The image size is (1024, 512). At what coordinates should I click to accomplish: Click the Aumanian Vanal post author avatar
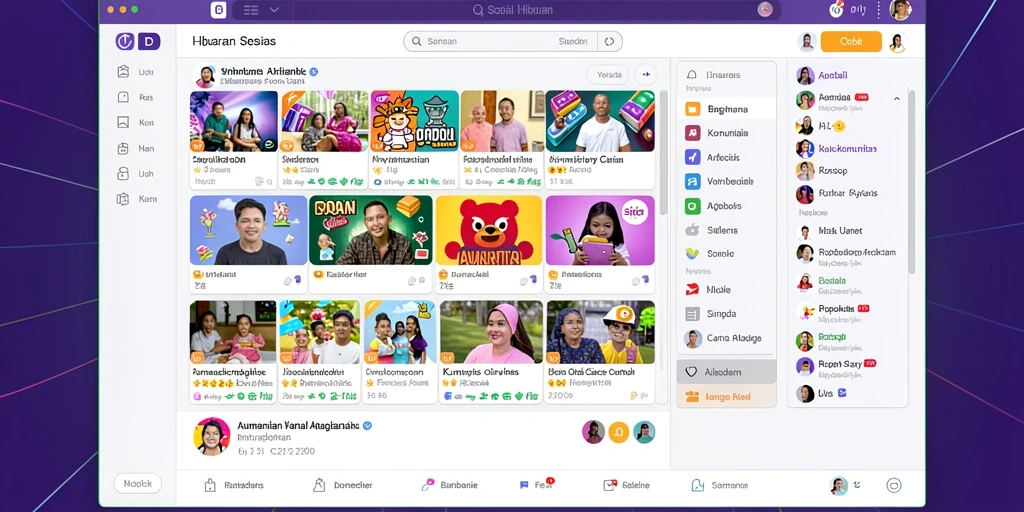[212, 436]
